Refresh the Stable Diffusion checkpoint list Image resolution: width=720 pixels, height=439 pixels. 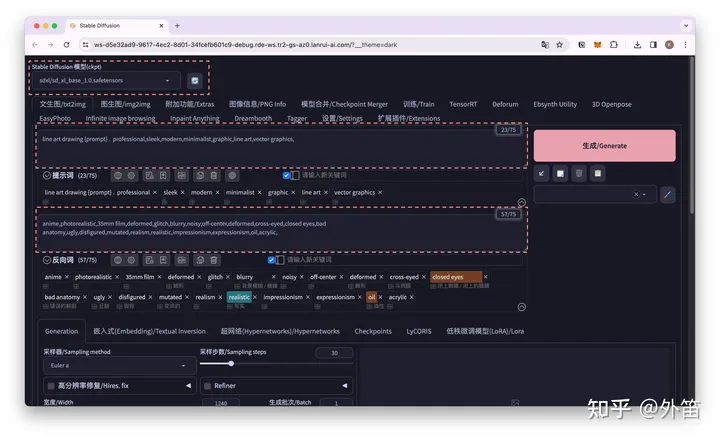click(195, 81)
